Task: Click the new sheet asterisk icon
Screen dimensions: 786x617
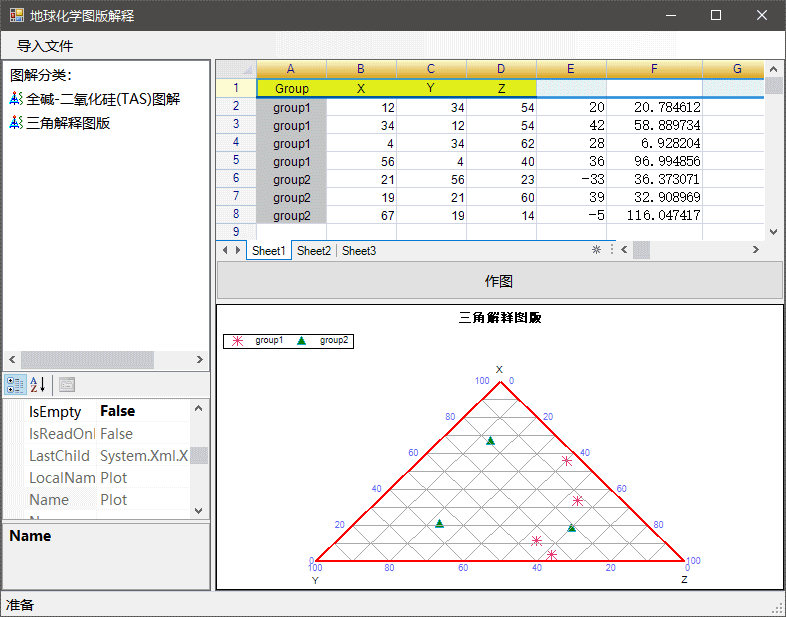Action: click(596, 250)
